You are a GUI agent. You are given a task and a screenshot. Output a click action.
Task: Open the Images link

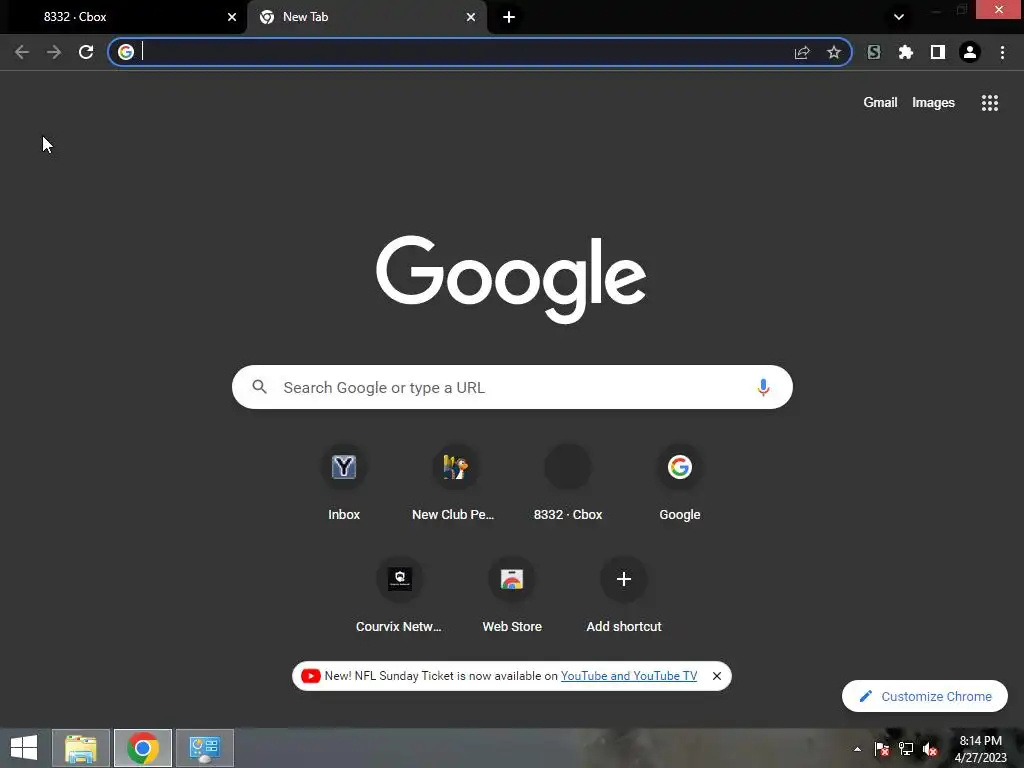[933, 103]
